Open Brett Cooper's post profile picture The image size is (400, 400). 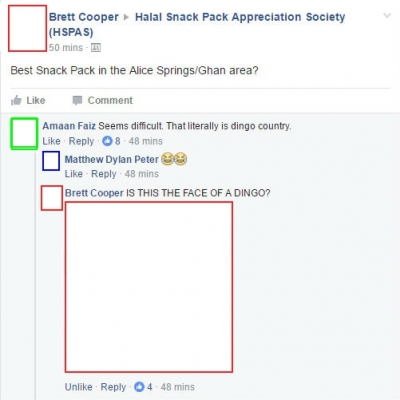tap(27, 28)
